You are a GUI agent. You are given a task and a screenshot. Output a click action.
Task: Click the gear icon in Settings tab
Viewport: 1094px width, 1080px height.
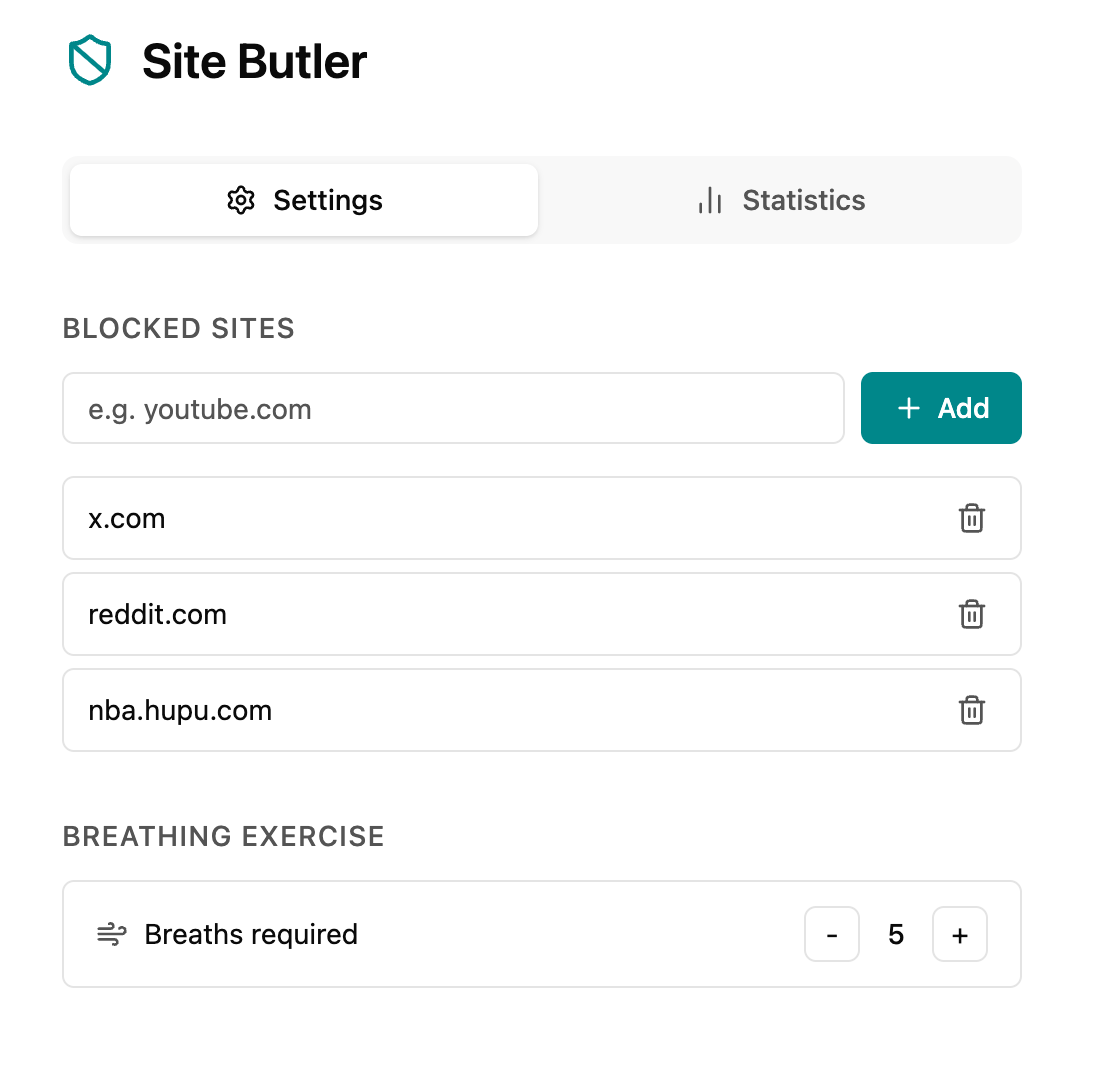click(x=241, y=200)
